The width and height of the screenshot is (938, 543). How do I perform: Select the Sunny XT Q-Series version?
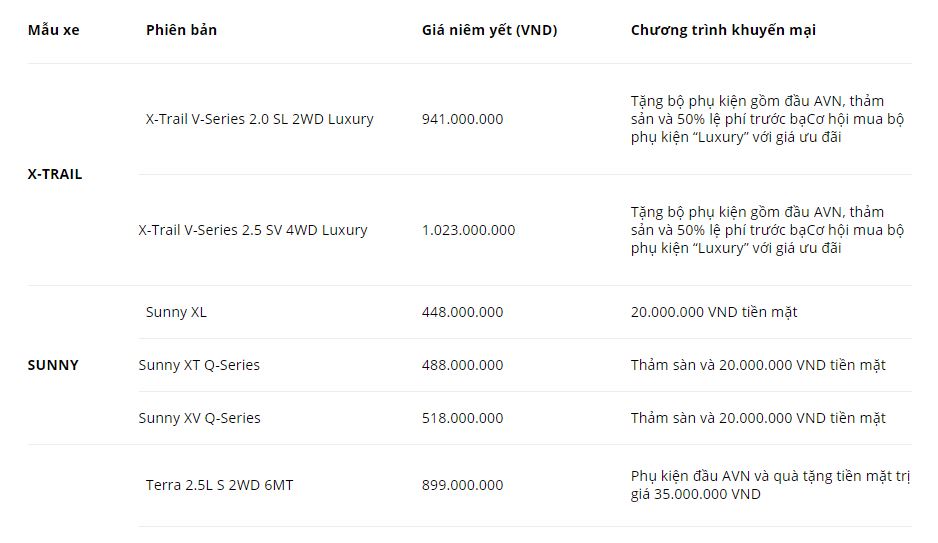pos(199,365)
